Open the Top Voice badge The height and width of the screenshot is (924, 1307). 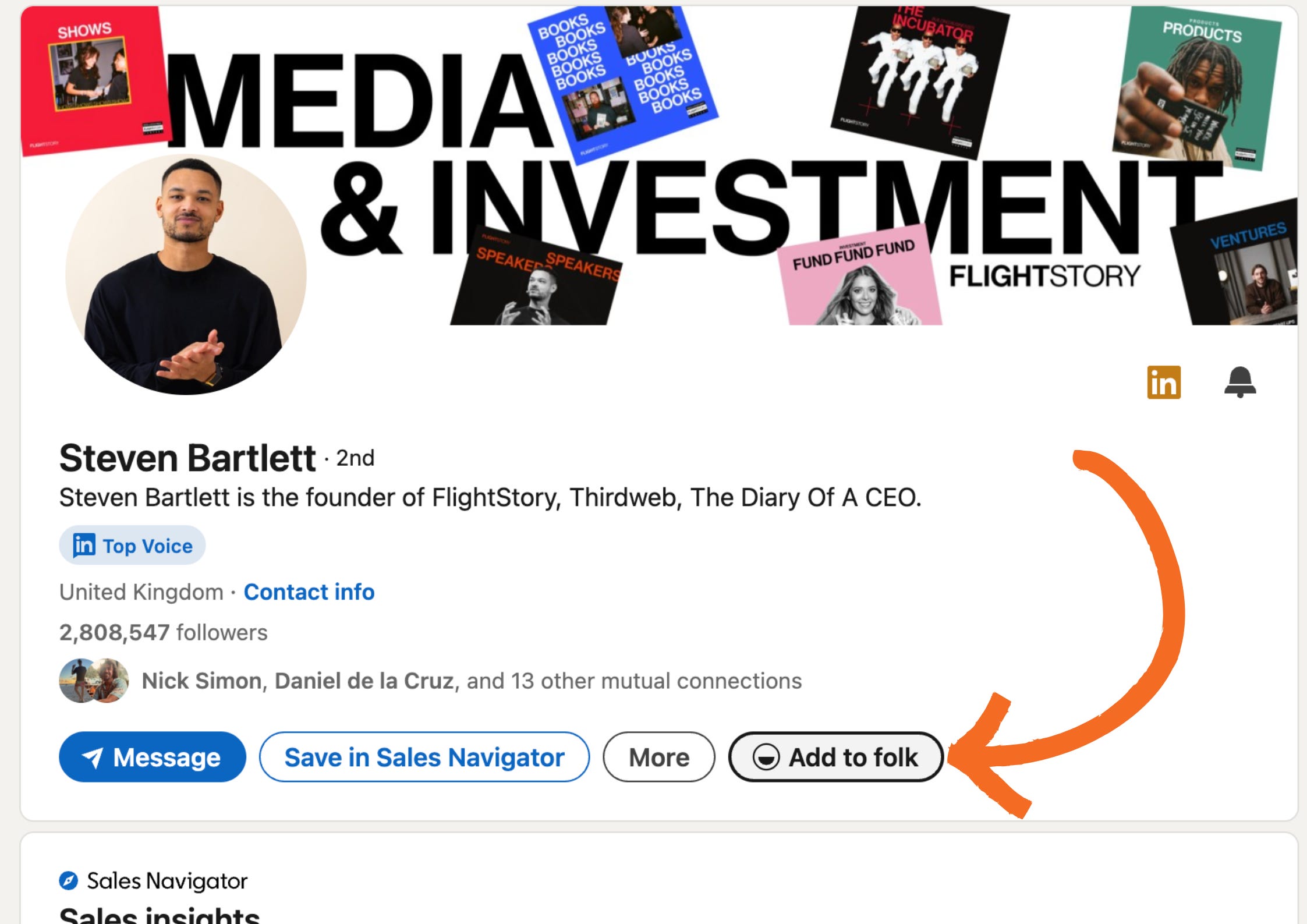point(132,546)
